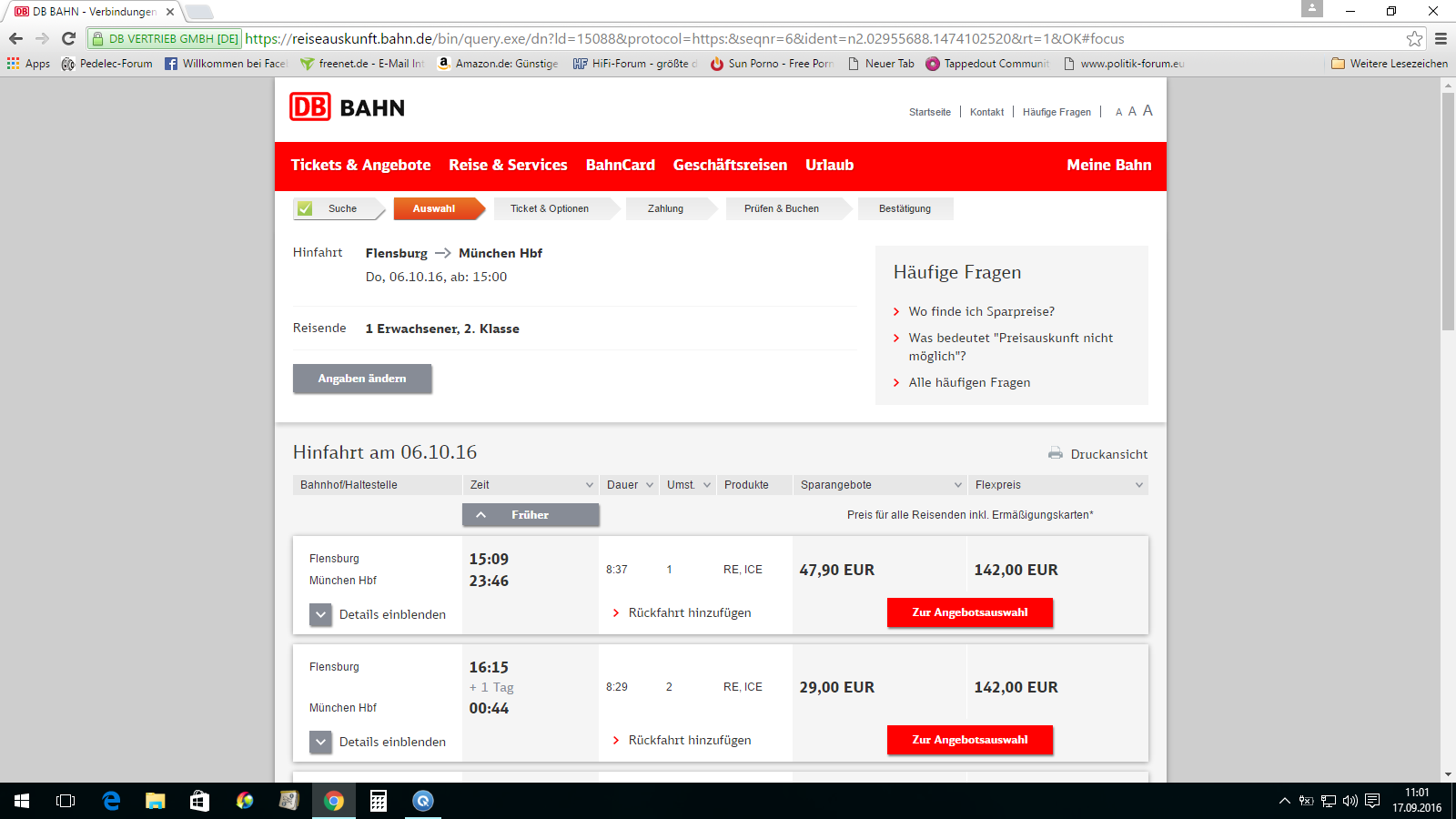Open HiFi-Forum bookmark
1456x819 pixels.
click(635, 64)
